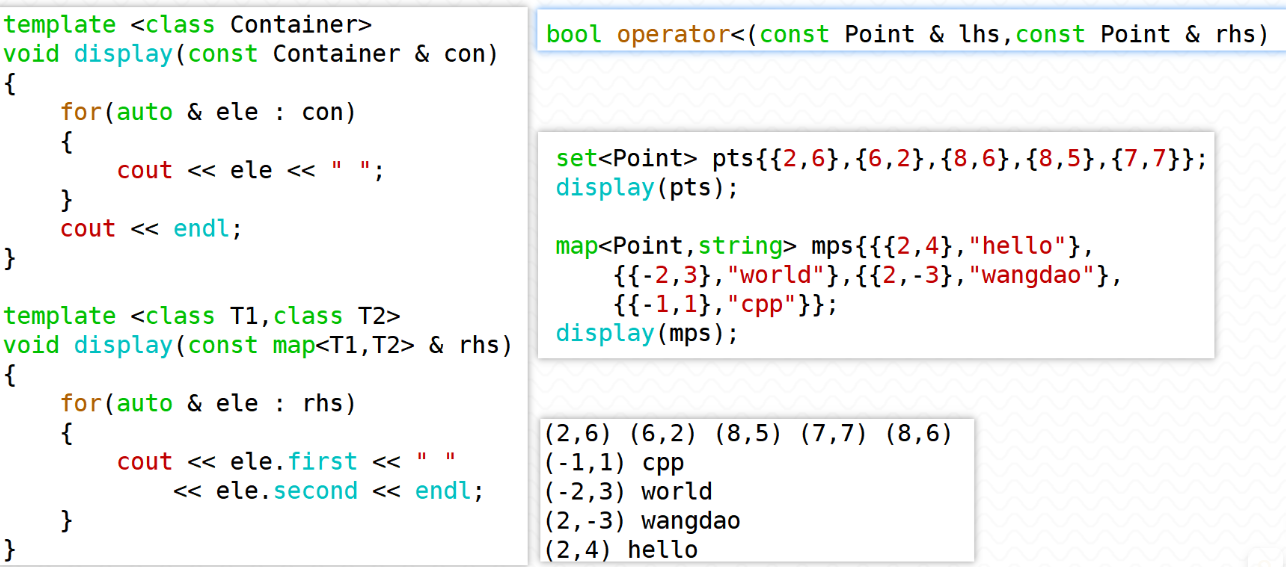Screen dimensions: 1286x568
Task: Click the "cout << endl;" line
Action: point(152,228)
